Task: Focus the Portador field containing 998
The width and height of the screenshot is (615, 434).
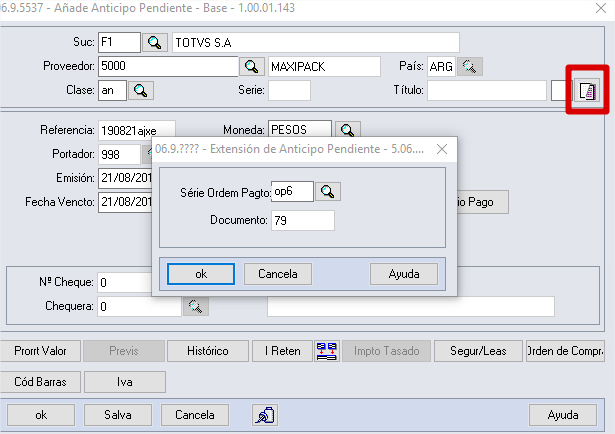Action: [x=119, y=154]
